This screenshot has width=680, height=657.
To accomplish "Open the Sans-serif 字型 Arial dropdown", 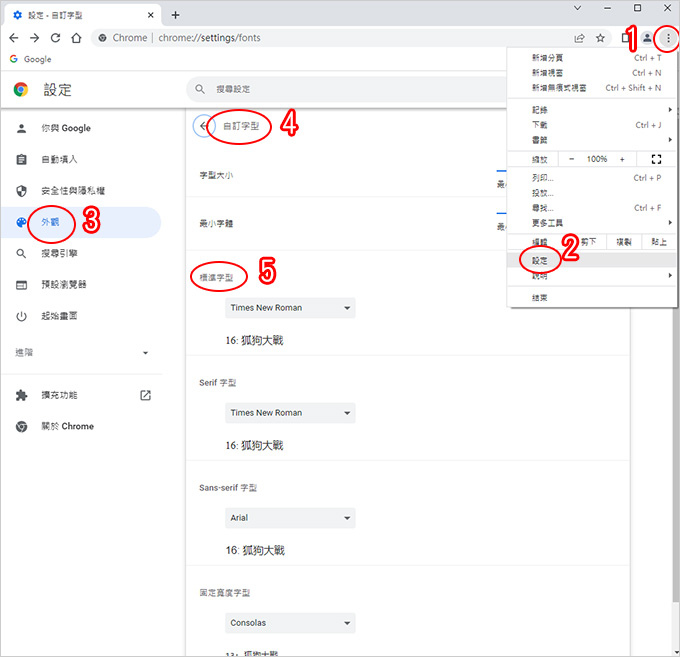I will click(290, 518).
